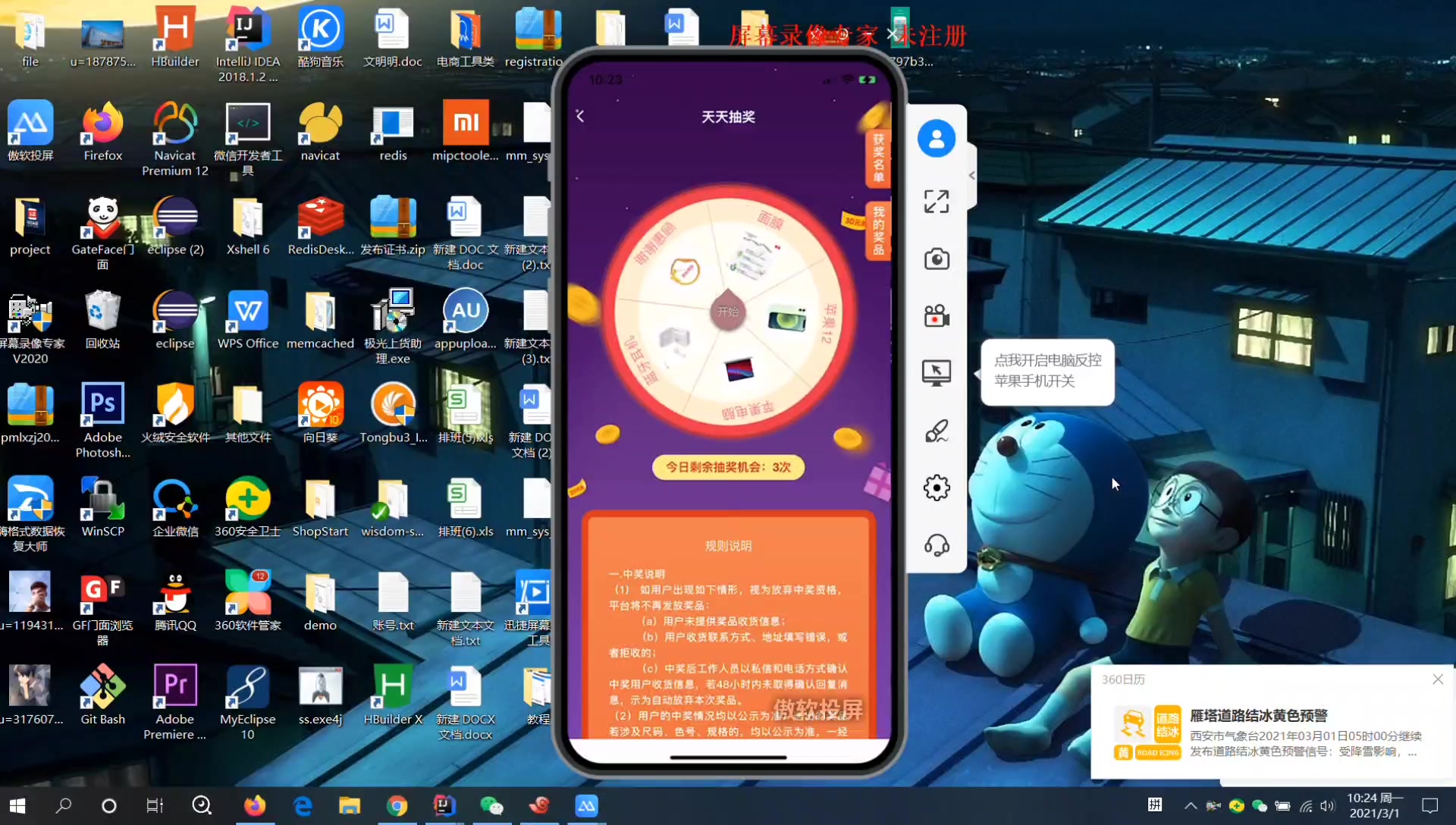Image resolution: width=1456 pixels, height=825 pixels.
Task: Open HBuilder desktop icon
Action: [x=175, y=38]
